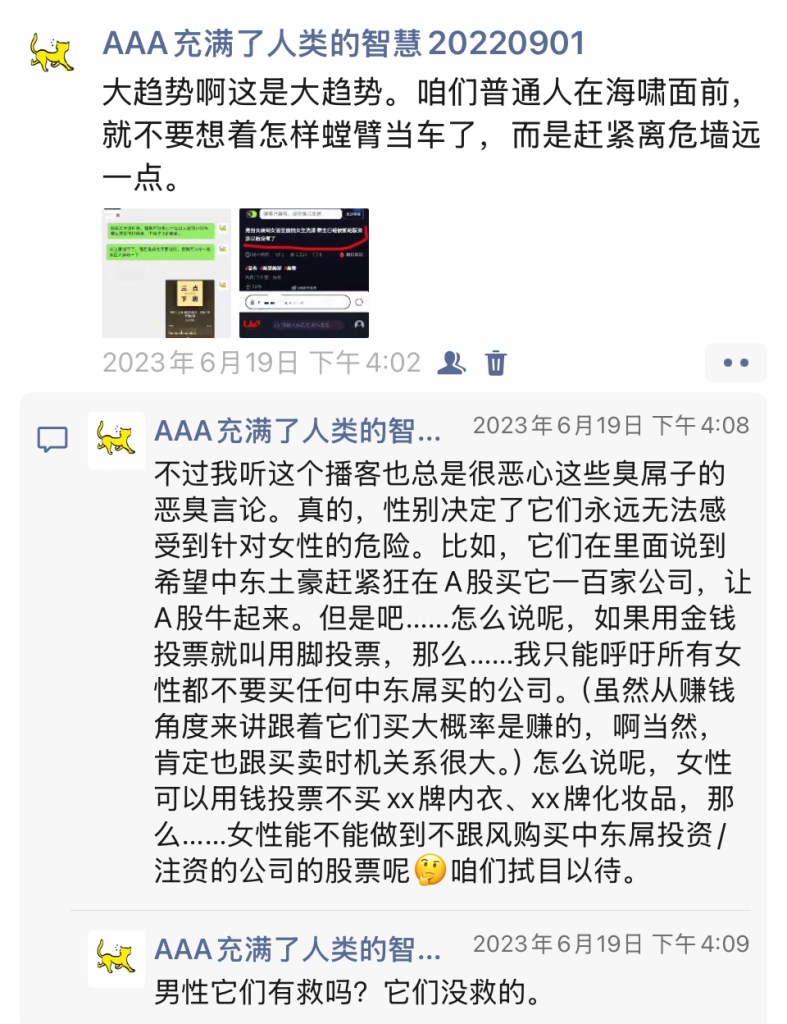View the green chat screenshot thumbnail
This screenshot has width=787, height=1024.
point(167,273)
